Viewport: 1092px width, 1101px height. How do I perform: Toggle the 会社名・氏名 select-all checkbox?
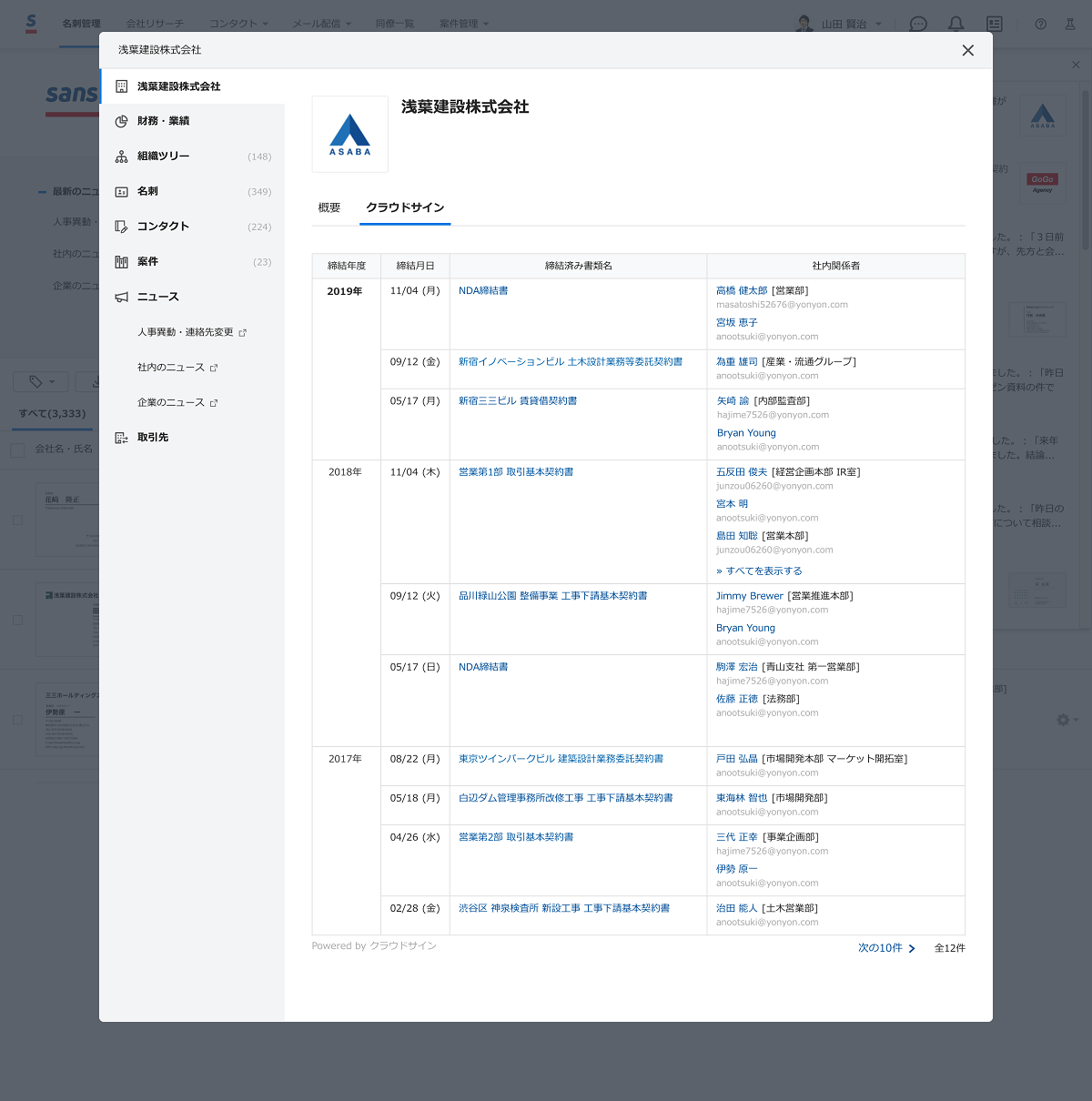pos(17,449)
